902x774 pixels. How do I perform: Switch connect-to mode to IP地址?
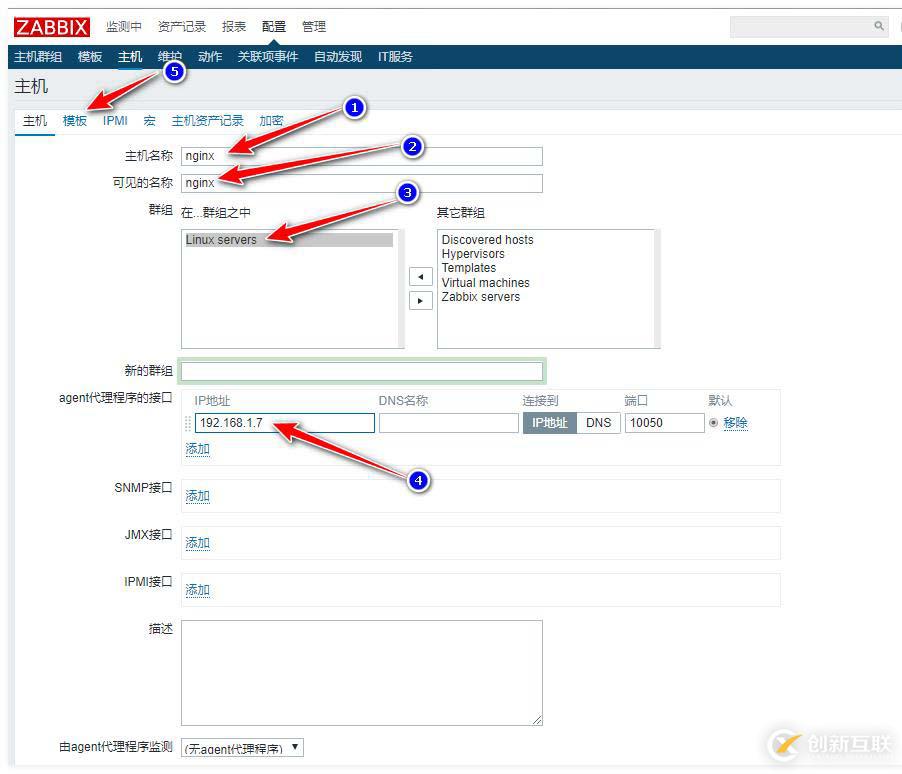coord(549,423)
